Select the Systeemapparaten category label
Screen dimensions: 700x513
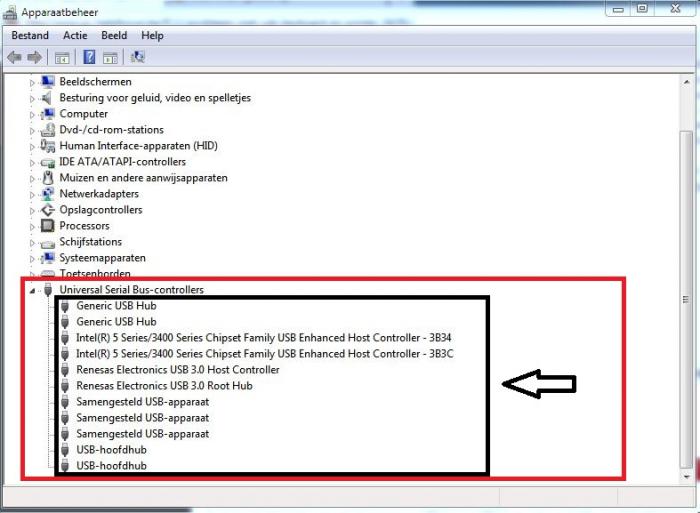coord(103,258)
